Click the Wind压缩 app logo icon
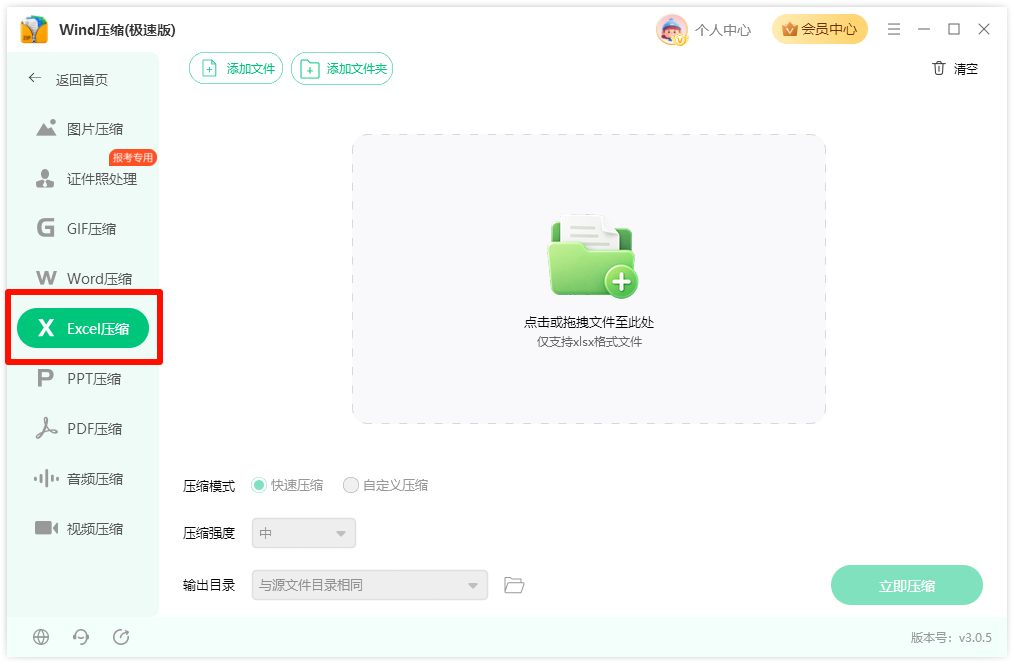 pos(34,30)
